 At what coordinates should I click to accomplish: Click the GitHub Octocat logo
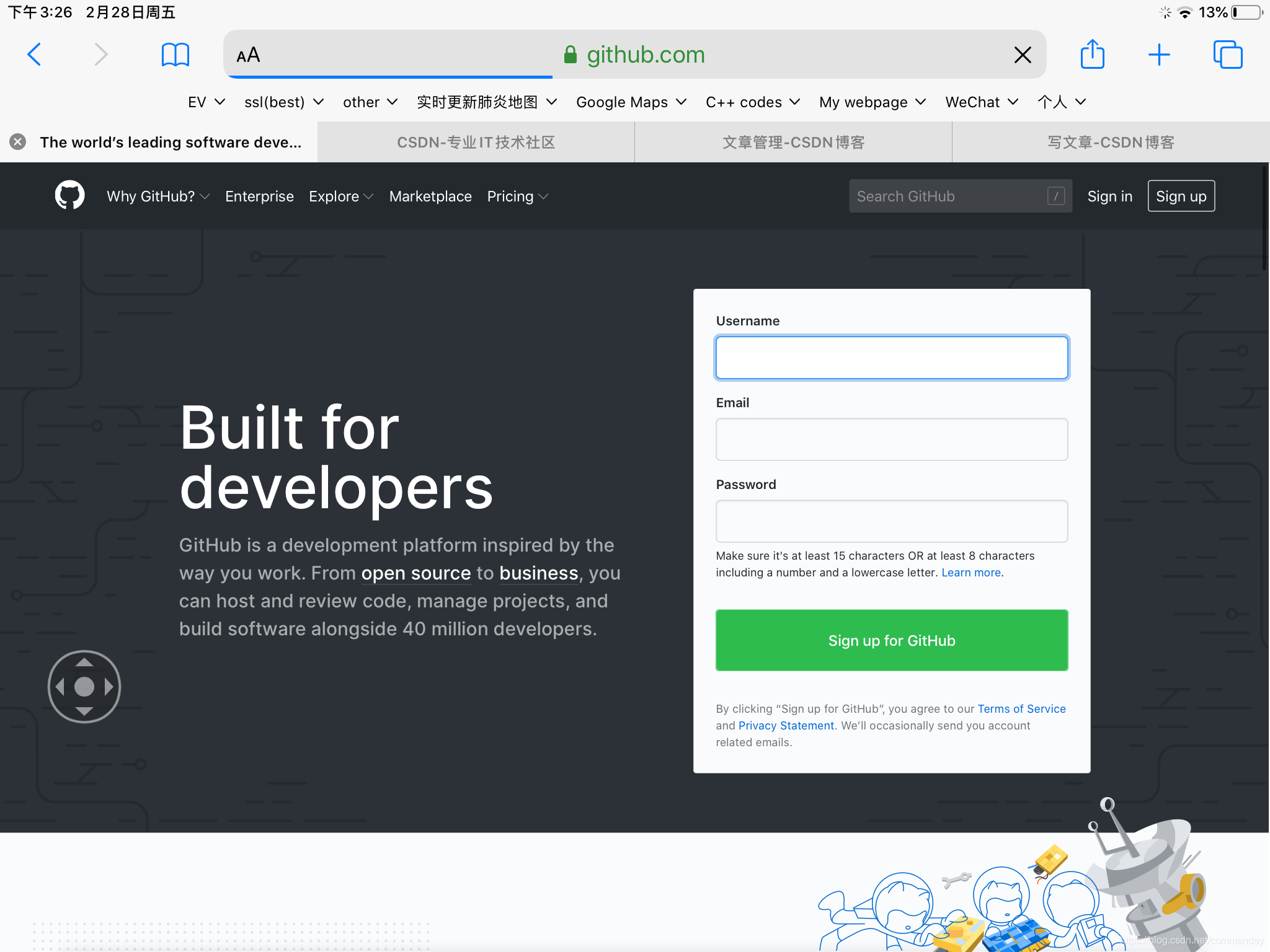click(x=69, y=195)
